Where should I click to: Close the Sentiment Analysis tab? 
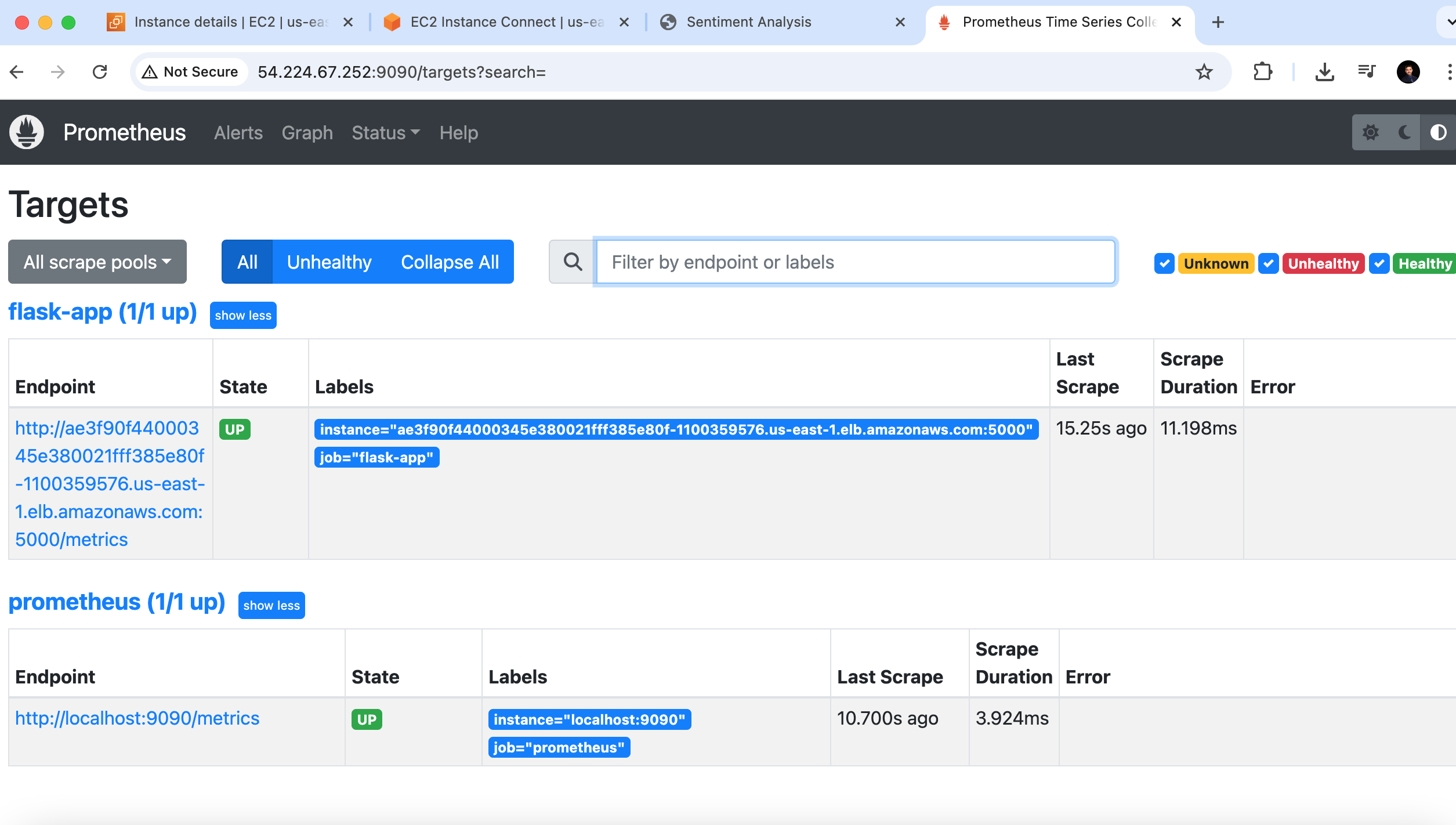900,22
